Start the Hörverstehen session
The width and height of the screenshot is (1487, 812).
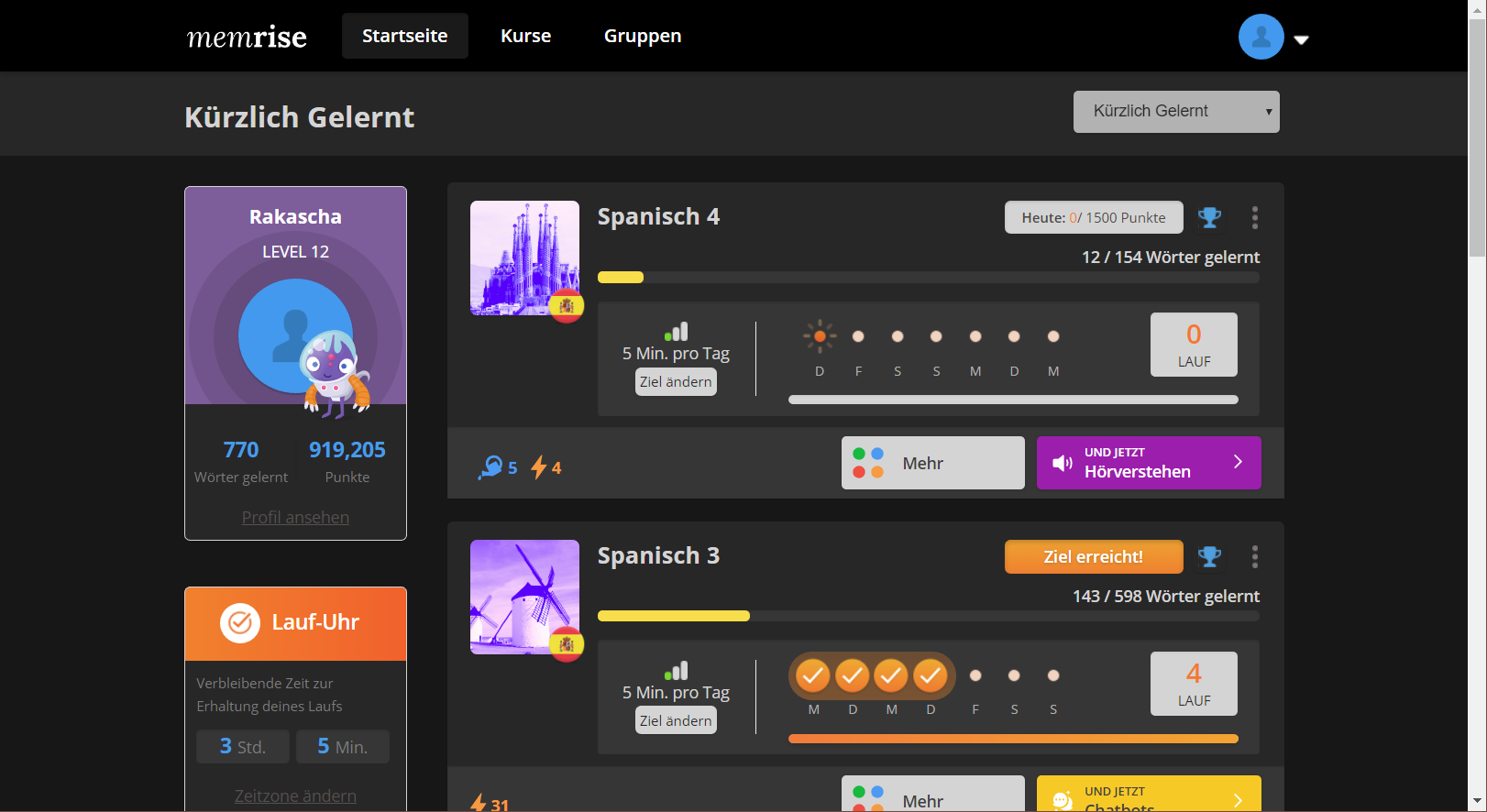pos(1149,463)
